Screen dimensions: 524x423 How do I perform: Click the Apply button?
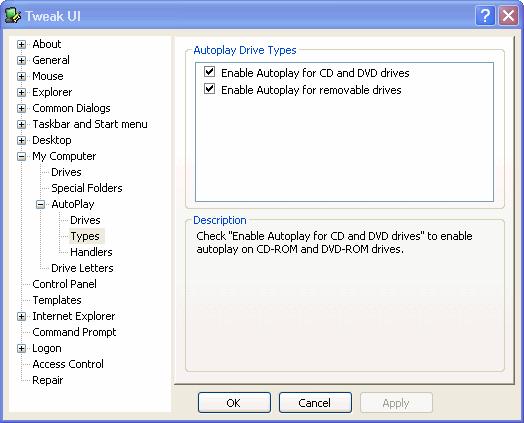click(x=396, y=403)
